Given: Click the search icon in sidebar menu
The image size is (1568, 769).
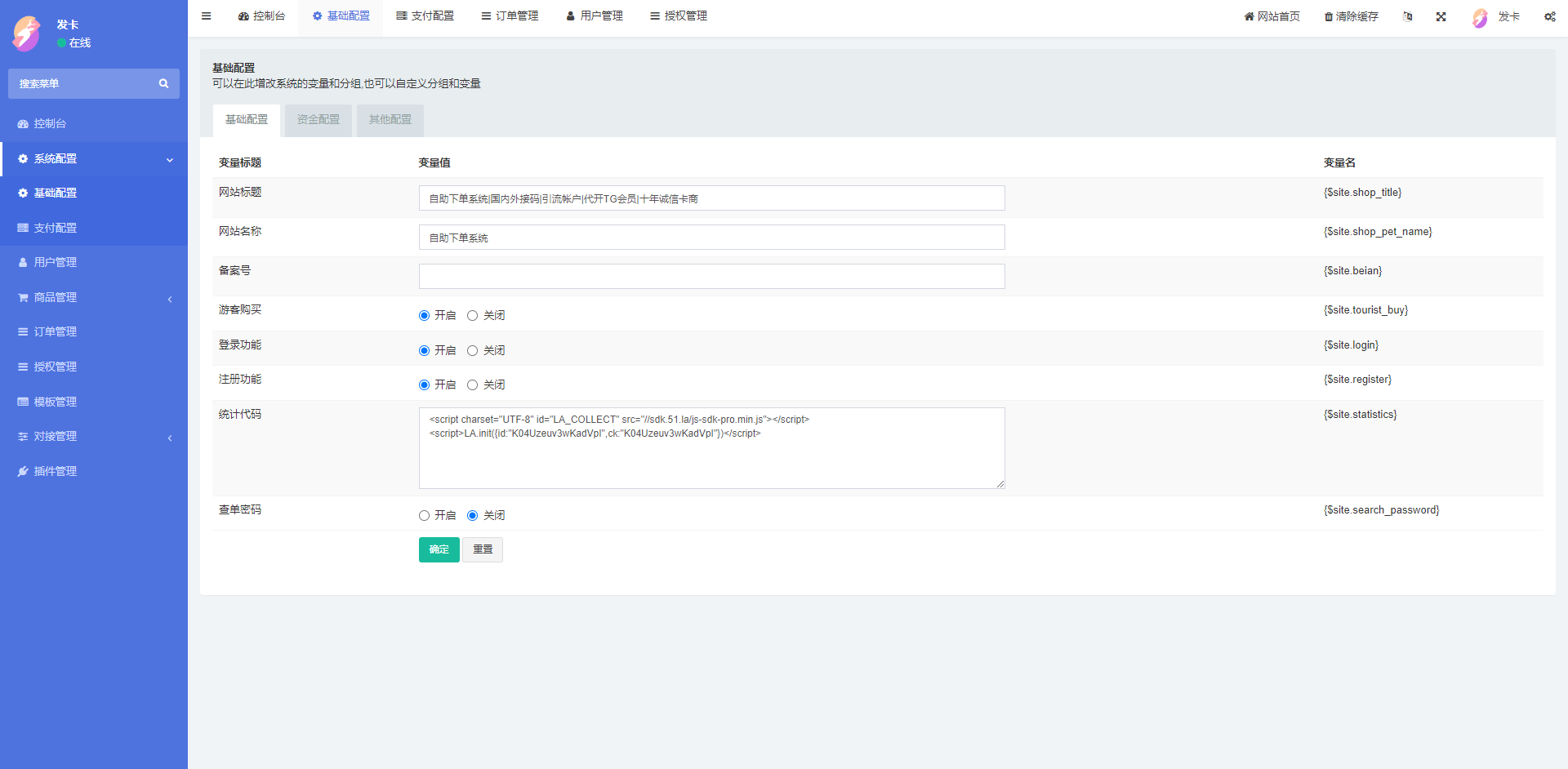Looking at the screenshot, I should 163,83.
